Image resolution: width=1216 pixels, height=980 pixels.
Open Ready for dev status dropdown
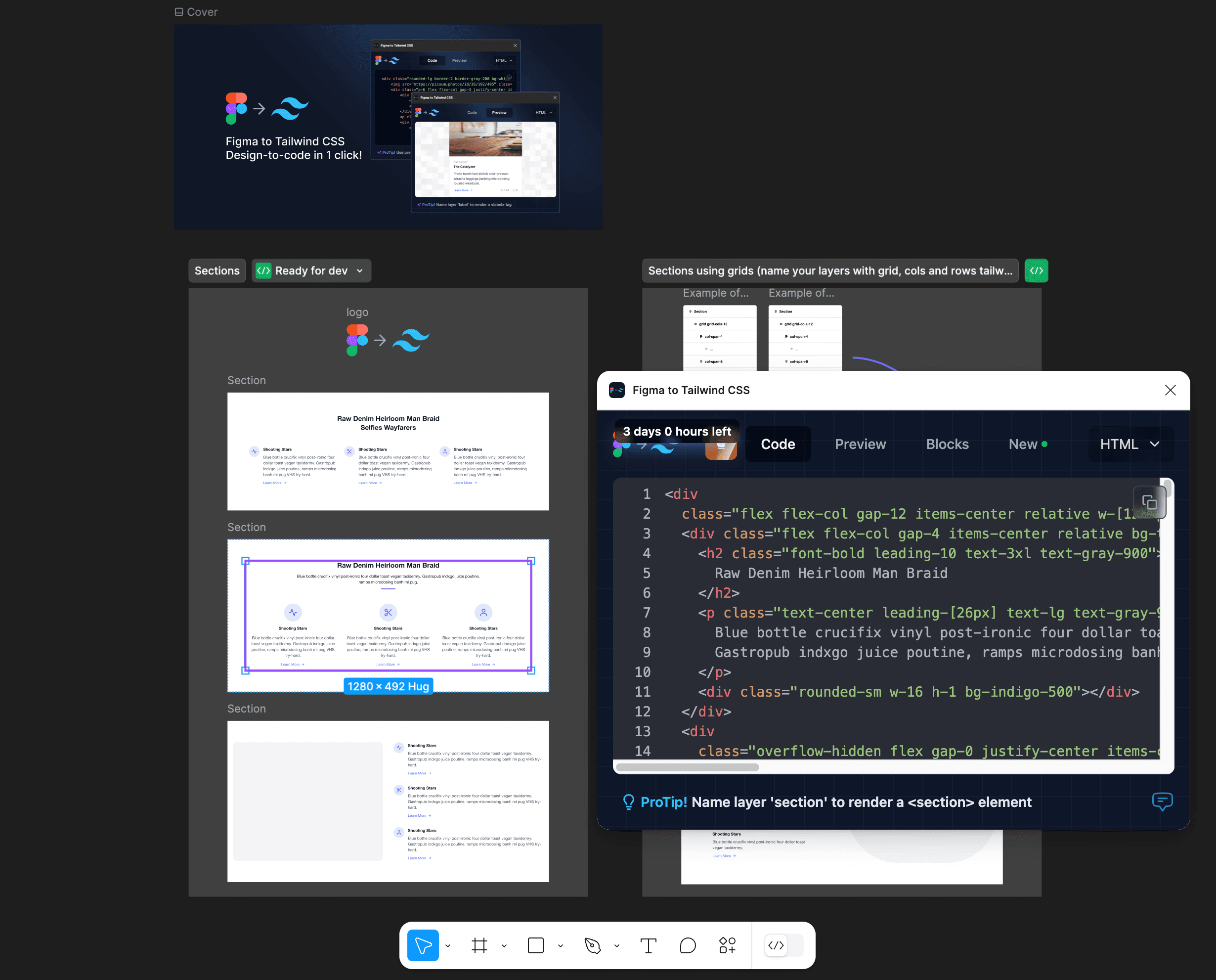pos(311,270)
